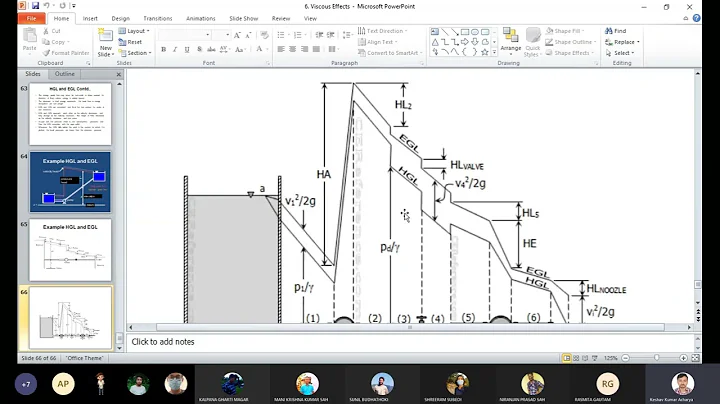The height and width of the screenshot is (404, 720).
Task: Open the Animations ribbon tab
Action: (201, 18)
